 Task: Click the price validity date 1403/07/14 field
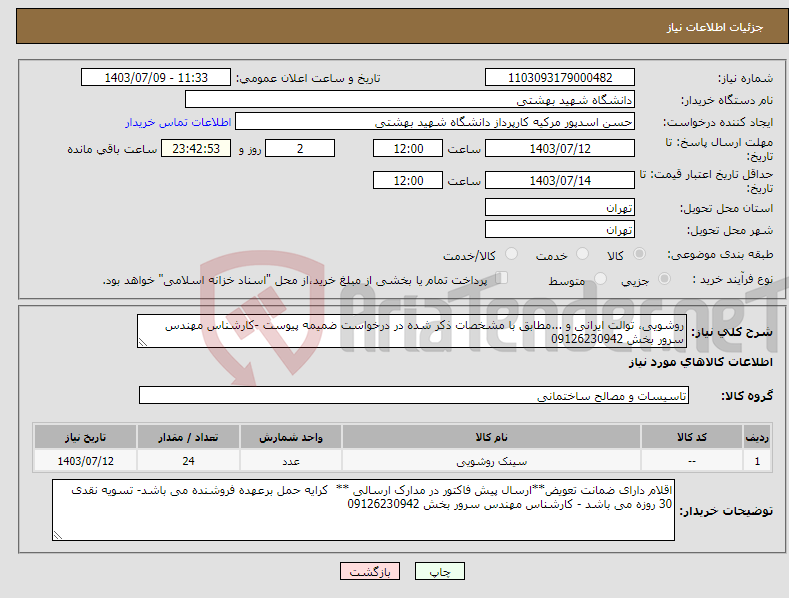click(x=560, y=180)
